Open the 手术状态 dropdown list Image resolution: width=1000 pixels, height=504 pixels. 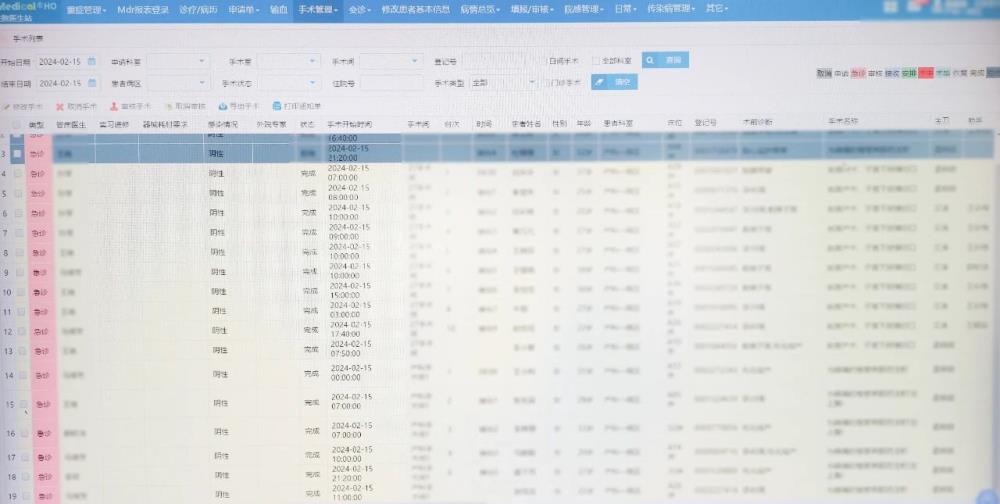[x=311, y=83]
